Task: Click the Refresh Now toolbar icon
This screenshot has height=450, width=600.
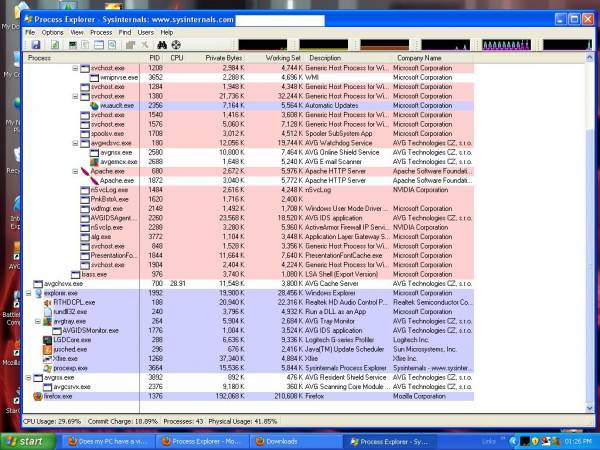Action: coord(55,45)
